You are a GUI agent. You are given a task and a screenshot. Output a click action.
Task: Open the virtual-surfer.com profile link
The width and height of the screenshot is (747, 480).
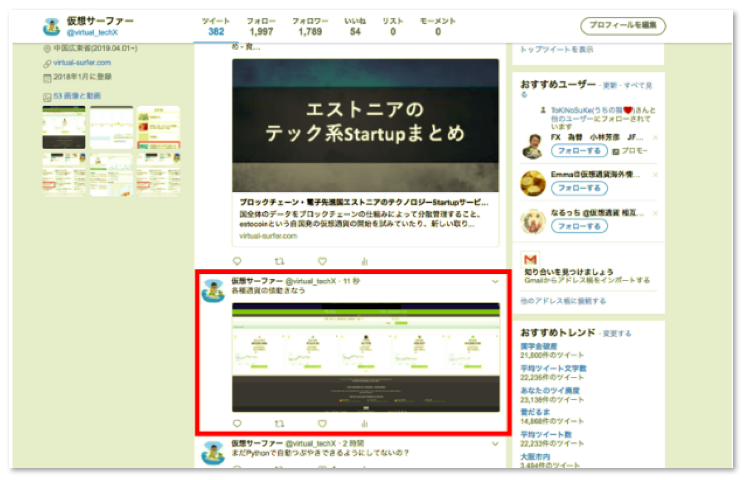point(82,63)
